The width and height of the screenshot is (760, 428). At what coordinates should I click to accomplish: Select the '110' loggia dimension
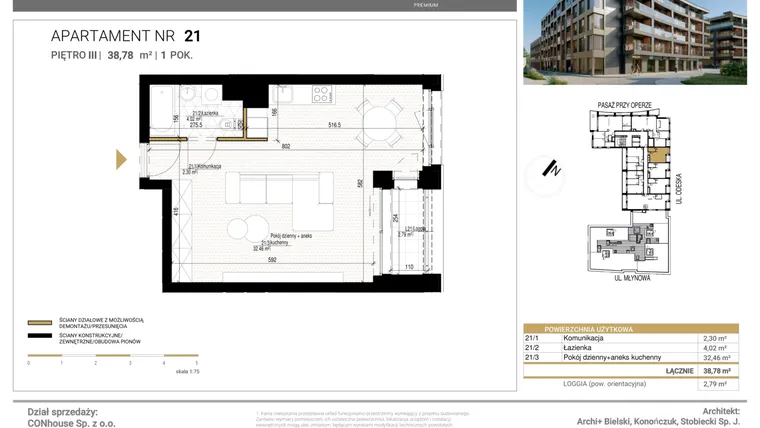pyautogui.click(x=409, y=267)
